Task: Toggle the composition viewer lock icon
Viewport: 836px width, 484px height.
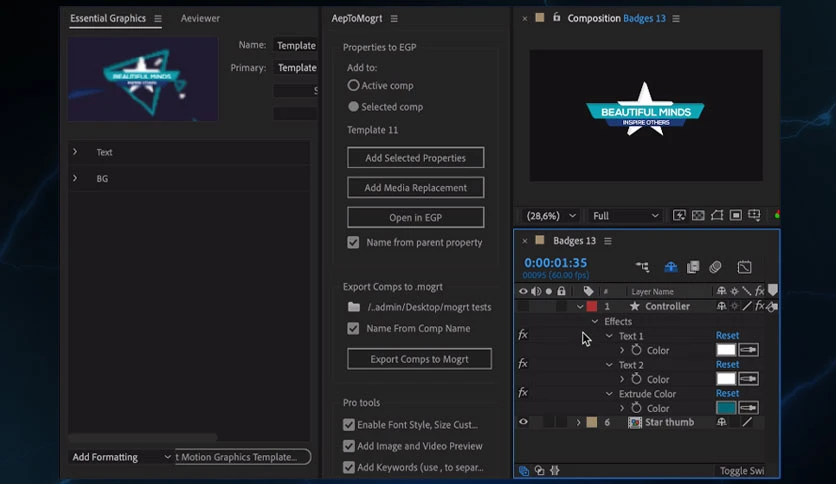Action: coord(556,18)
